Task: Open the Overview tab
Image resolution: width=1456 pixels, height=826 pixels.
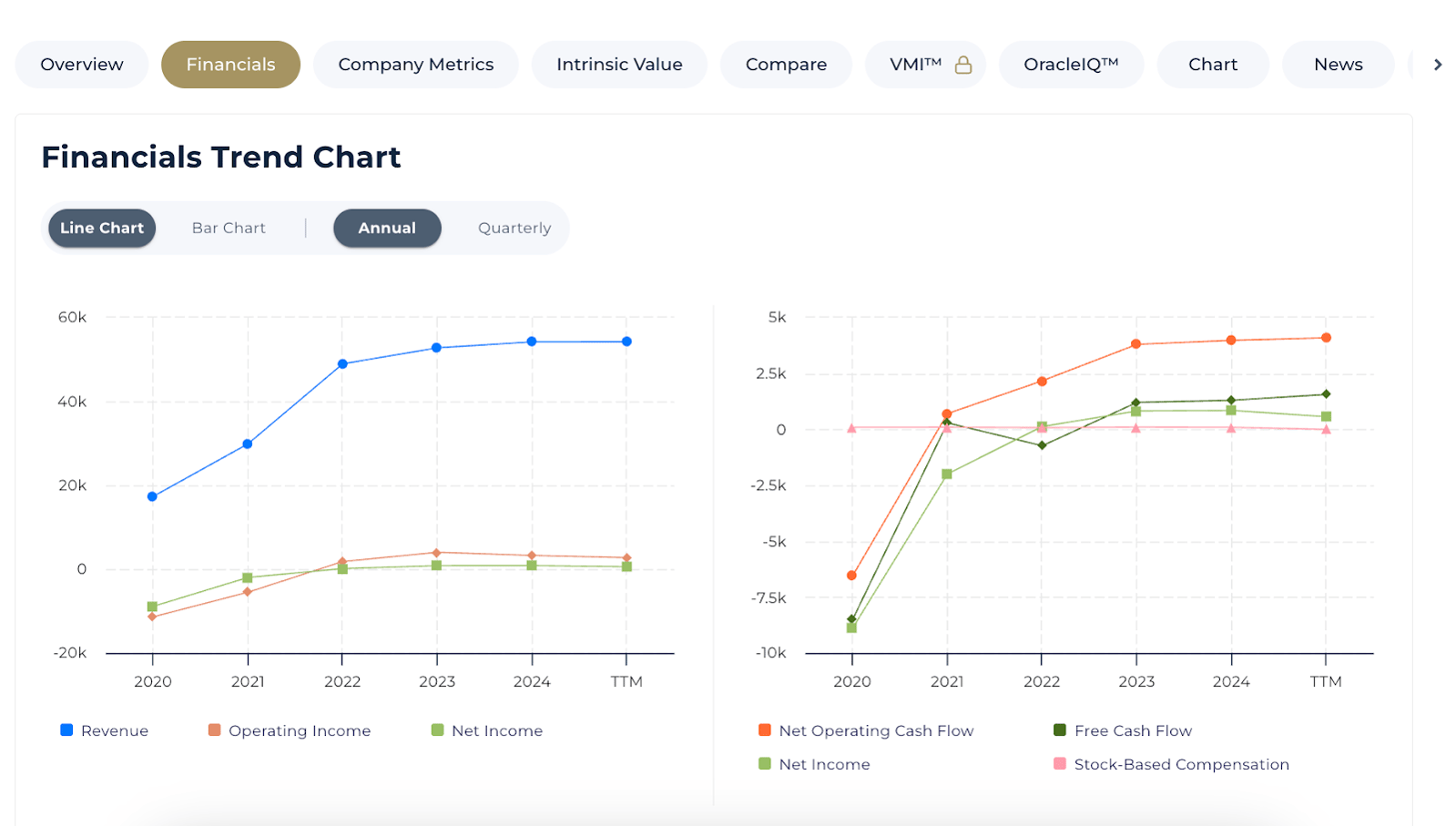Action: (x=82, y=65)
